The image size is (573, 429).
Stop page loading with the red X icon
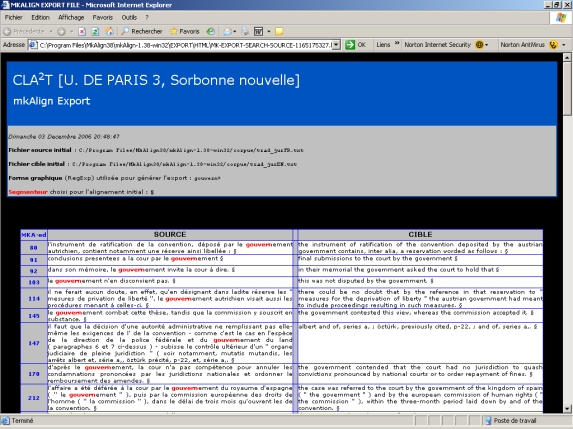point(82,31)
